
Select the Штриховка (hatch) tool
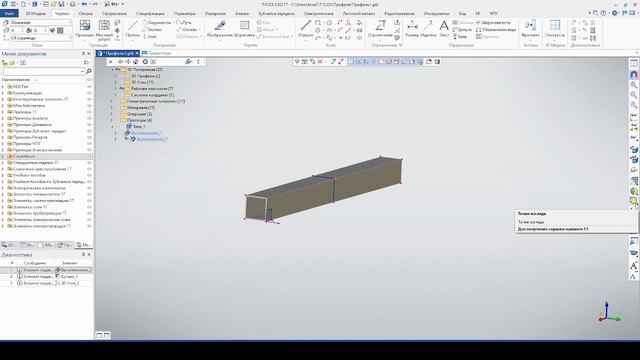tap(244, 29)
